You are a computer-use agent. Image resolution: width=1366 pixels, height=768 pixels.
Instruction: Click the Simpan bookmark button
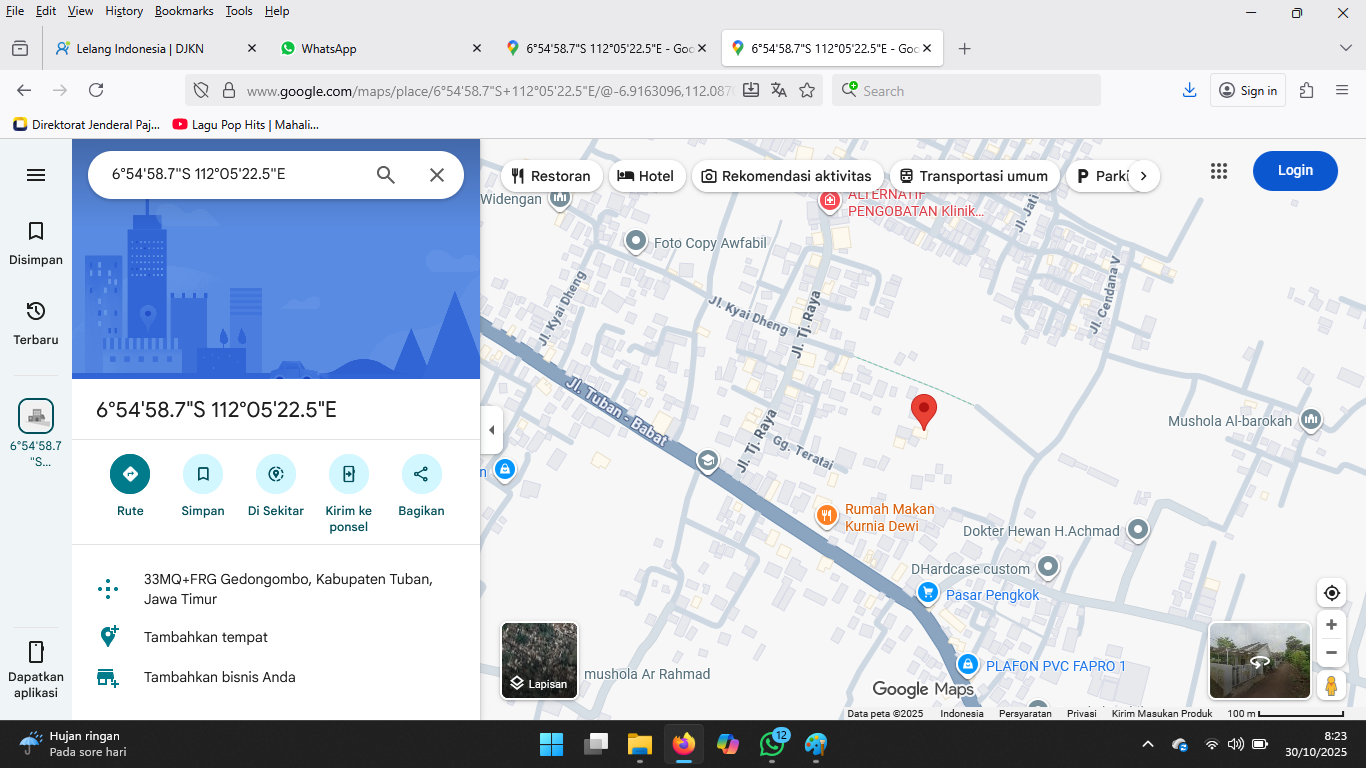click(203, 474)
